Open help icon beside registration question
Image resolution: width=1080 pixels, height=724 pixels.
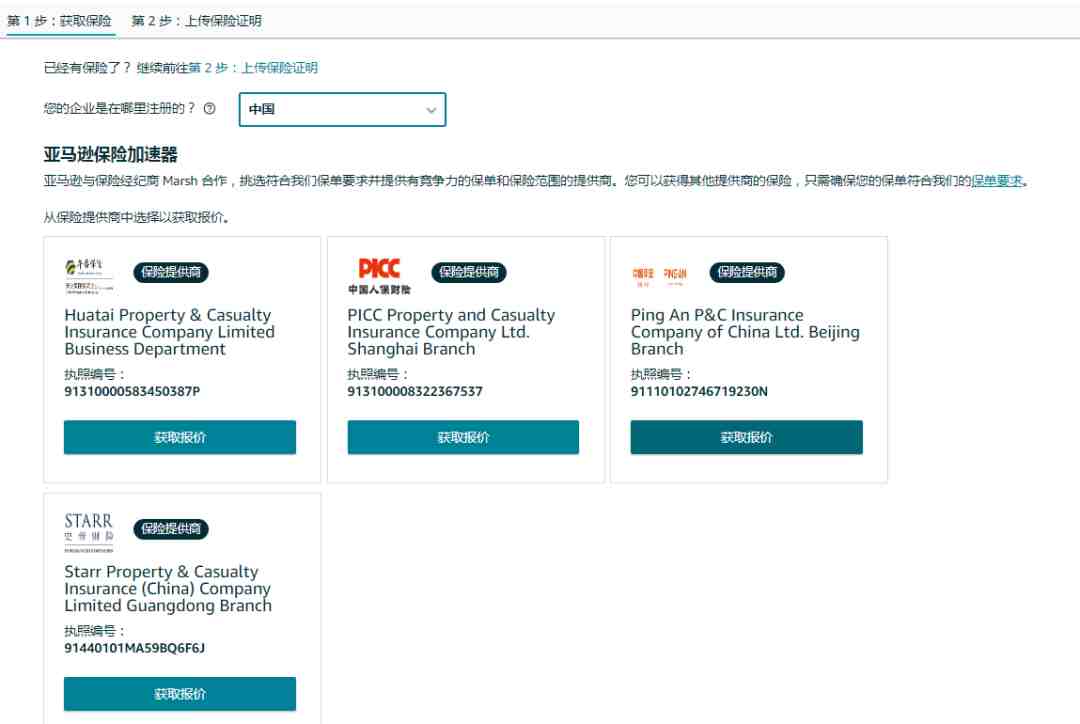(x=209, y=109)
